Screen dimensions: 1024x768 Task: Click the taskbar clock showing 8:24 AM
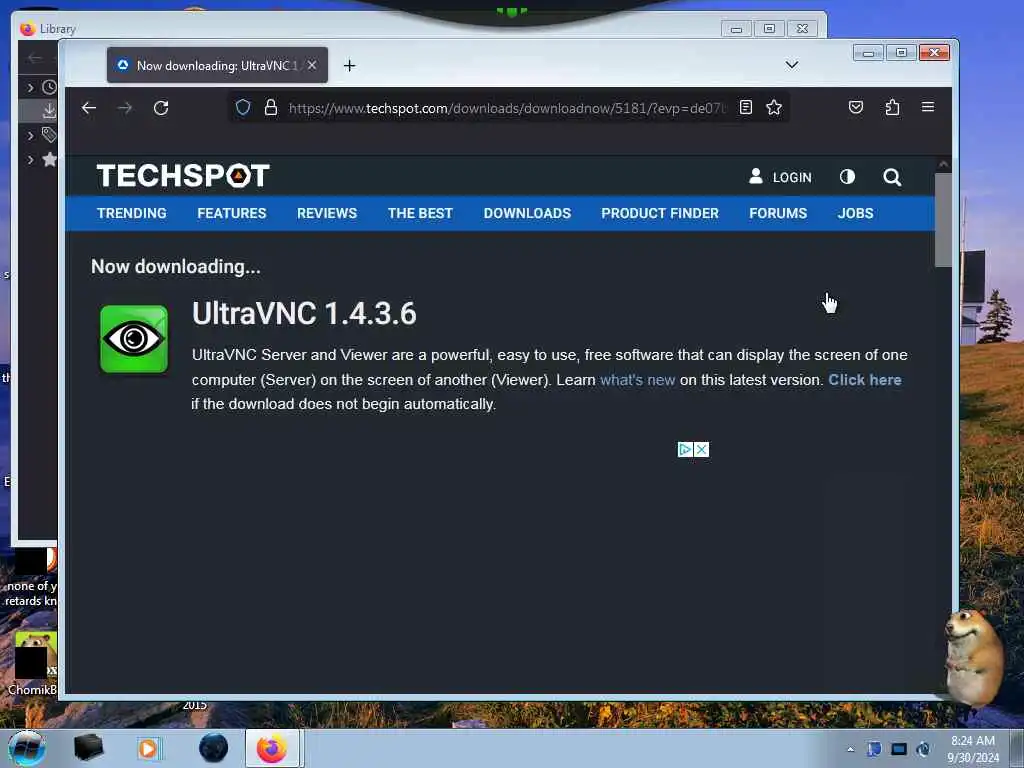[x=973, y=749]
